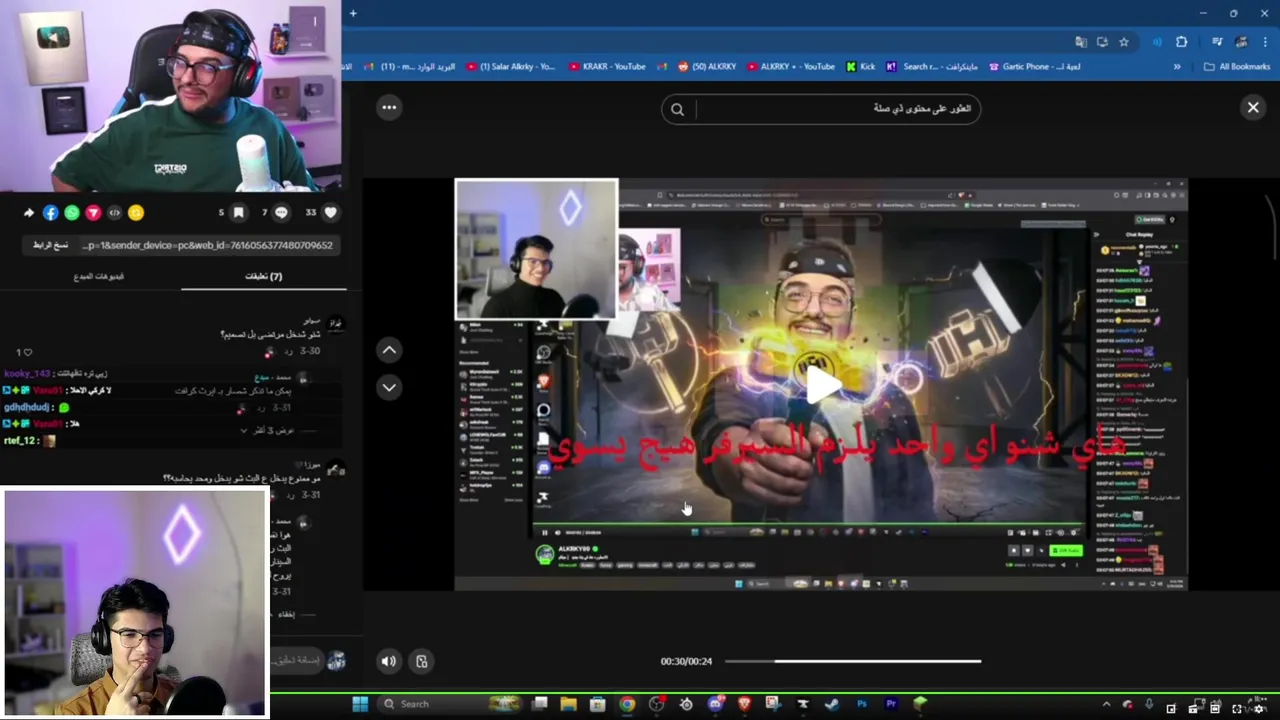Share the video to WhatsApp
This screenshot has width=1280, height=720.
[72, 212]
